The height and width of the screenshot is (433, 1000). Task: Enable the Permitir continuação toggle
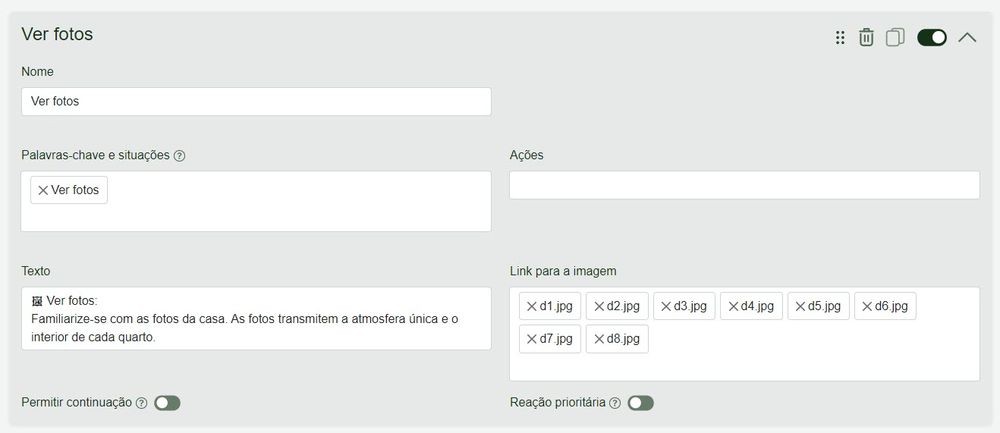(x=167, y=403)
